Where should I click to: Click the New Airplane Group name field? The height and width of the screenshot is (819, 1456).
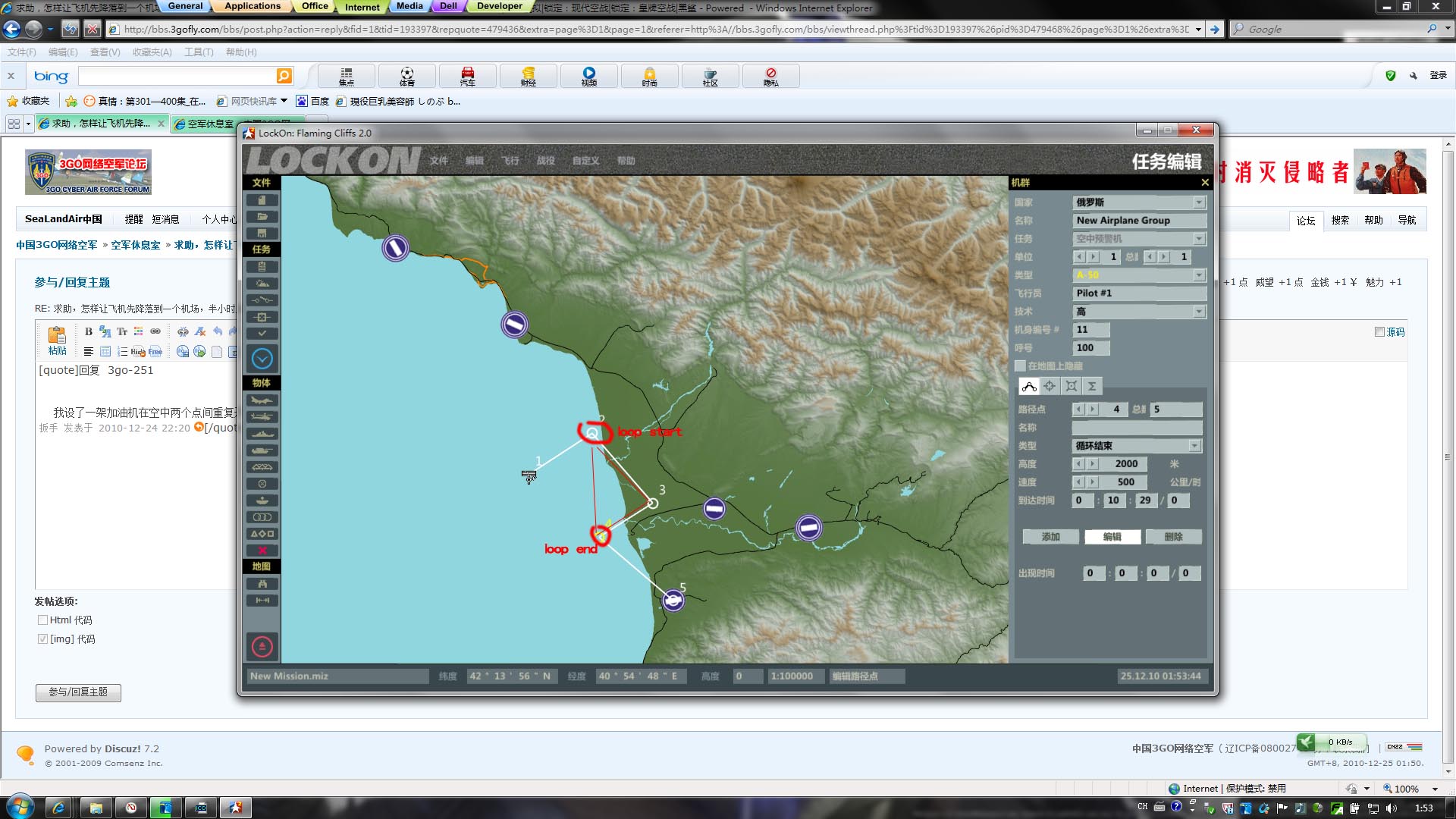1140,221
